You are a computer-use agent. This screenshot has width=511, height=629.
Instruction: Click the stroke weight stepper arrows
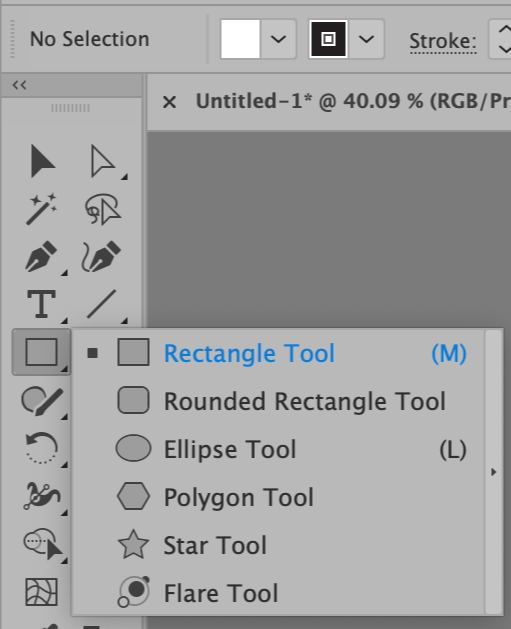[x=503, y=39]
